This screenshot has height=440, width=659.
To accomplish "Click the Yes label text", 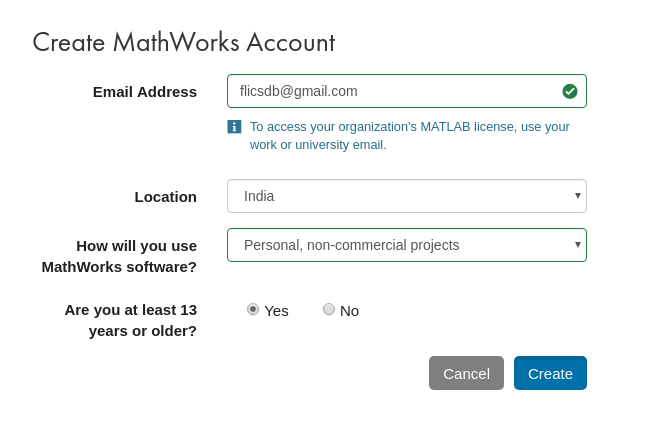I will 276,311.
